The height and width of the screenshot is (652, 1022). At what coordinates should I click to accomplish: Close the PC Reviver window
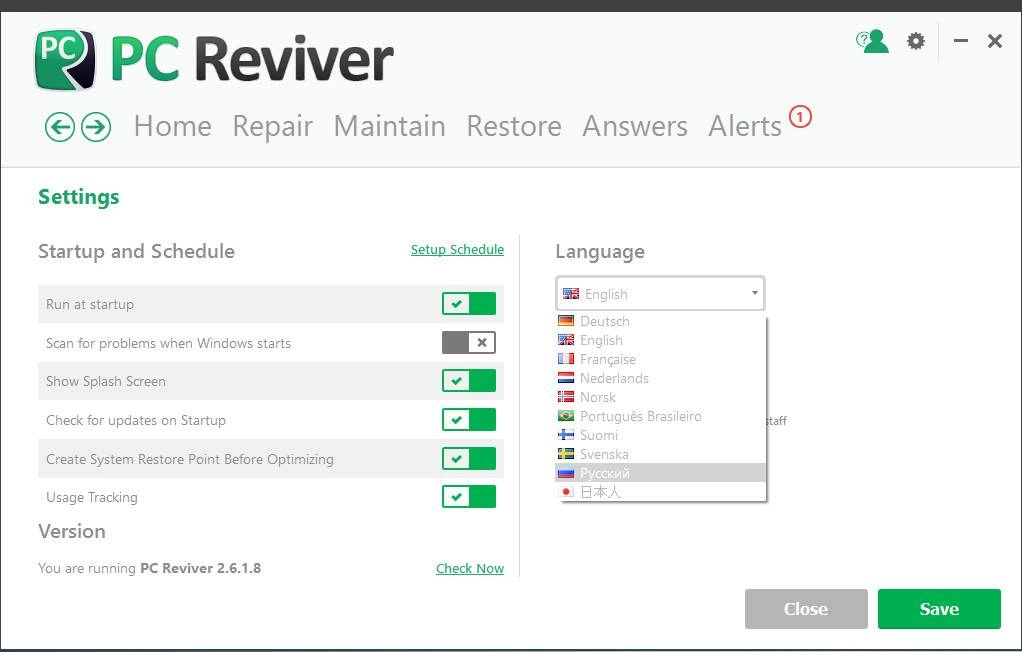tap(995, 41)
